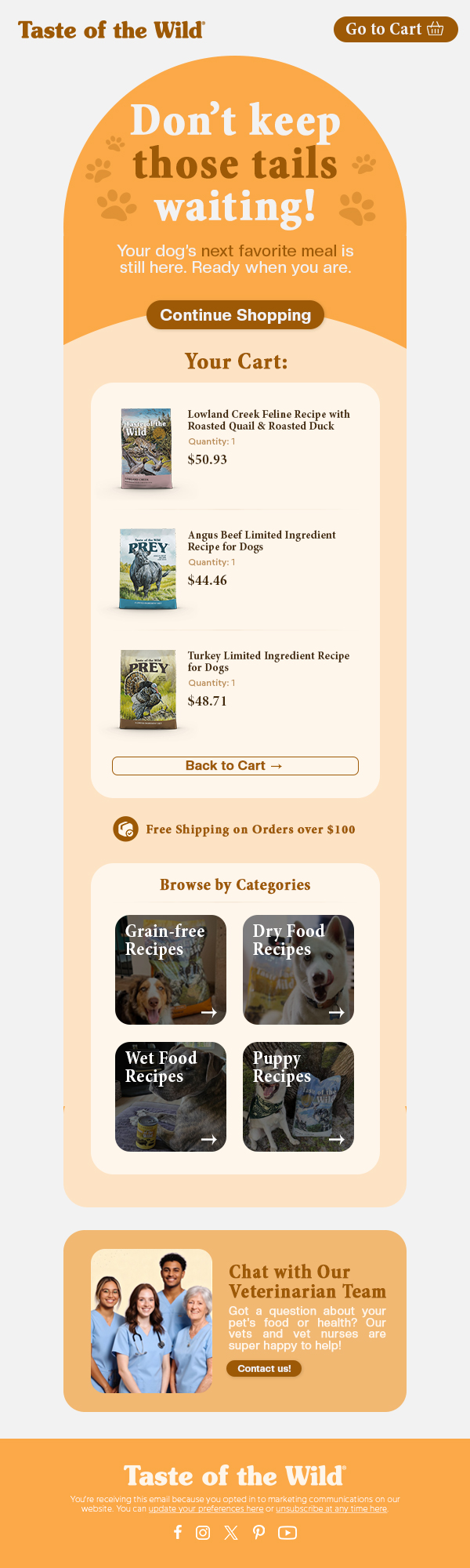Open Puppy Recipes category tile
The width and height of the screenshot is (470, 1568).
298,1097
